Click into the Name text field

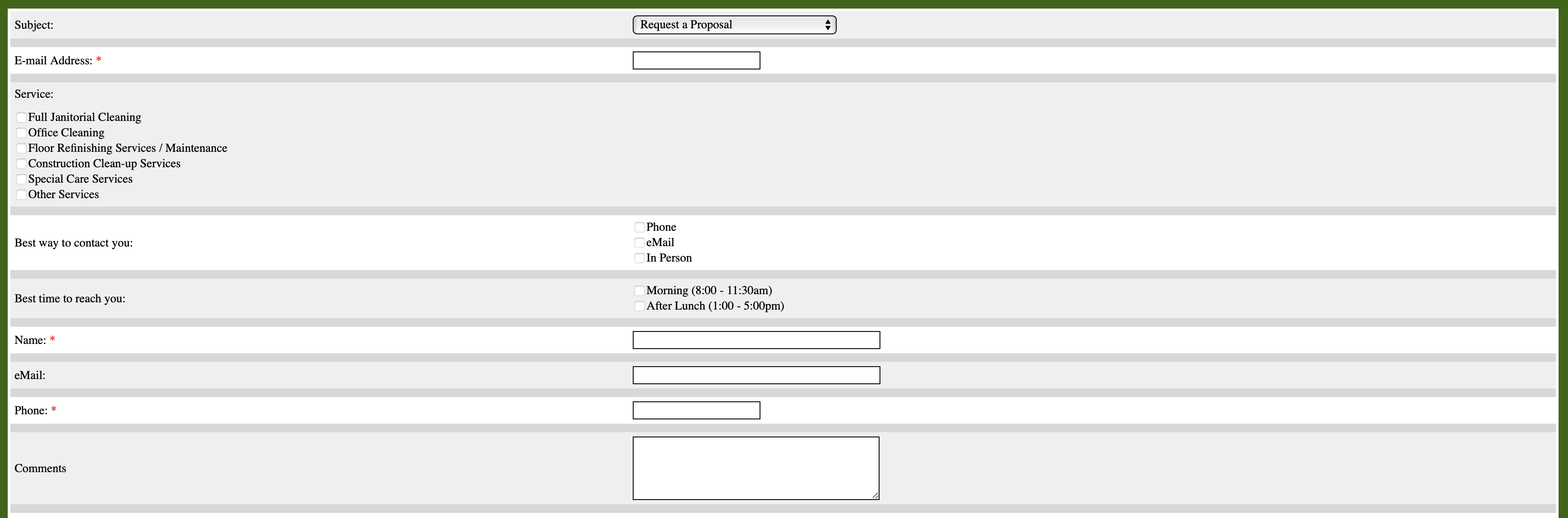click(756, 340)
